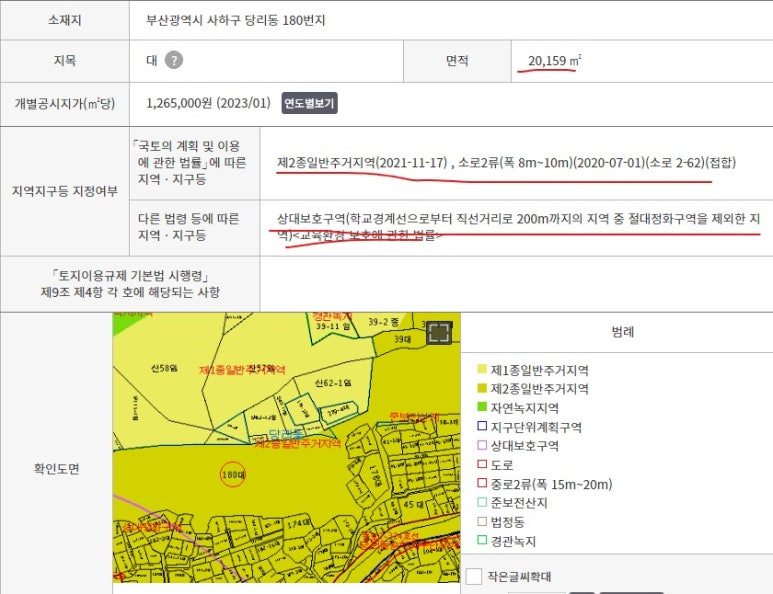Click the 제2종일반주거지역 legend color swatch
The height and width of the screenshot is (594, 773).
pos(482,388)
